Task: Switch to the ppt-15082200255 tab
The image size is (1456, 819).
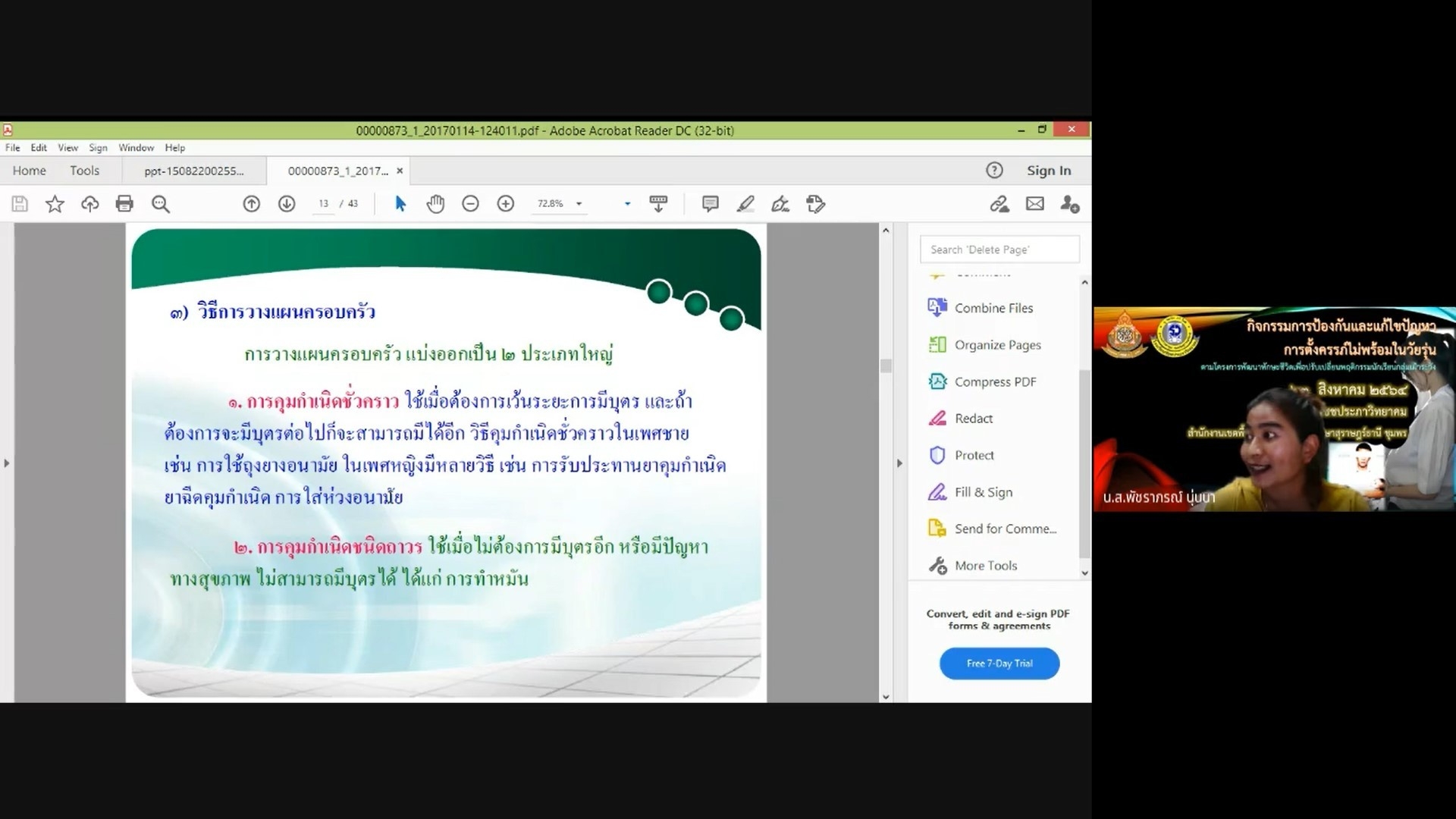Action: [194, 171]
